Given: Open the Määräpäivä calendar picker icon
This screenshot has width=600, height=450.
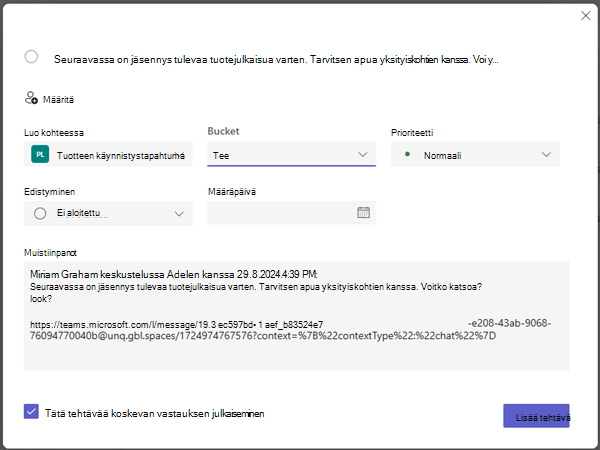Looking at the screenshot, I should tap(363, 212).
